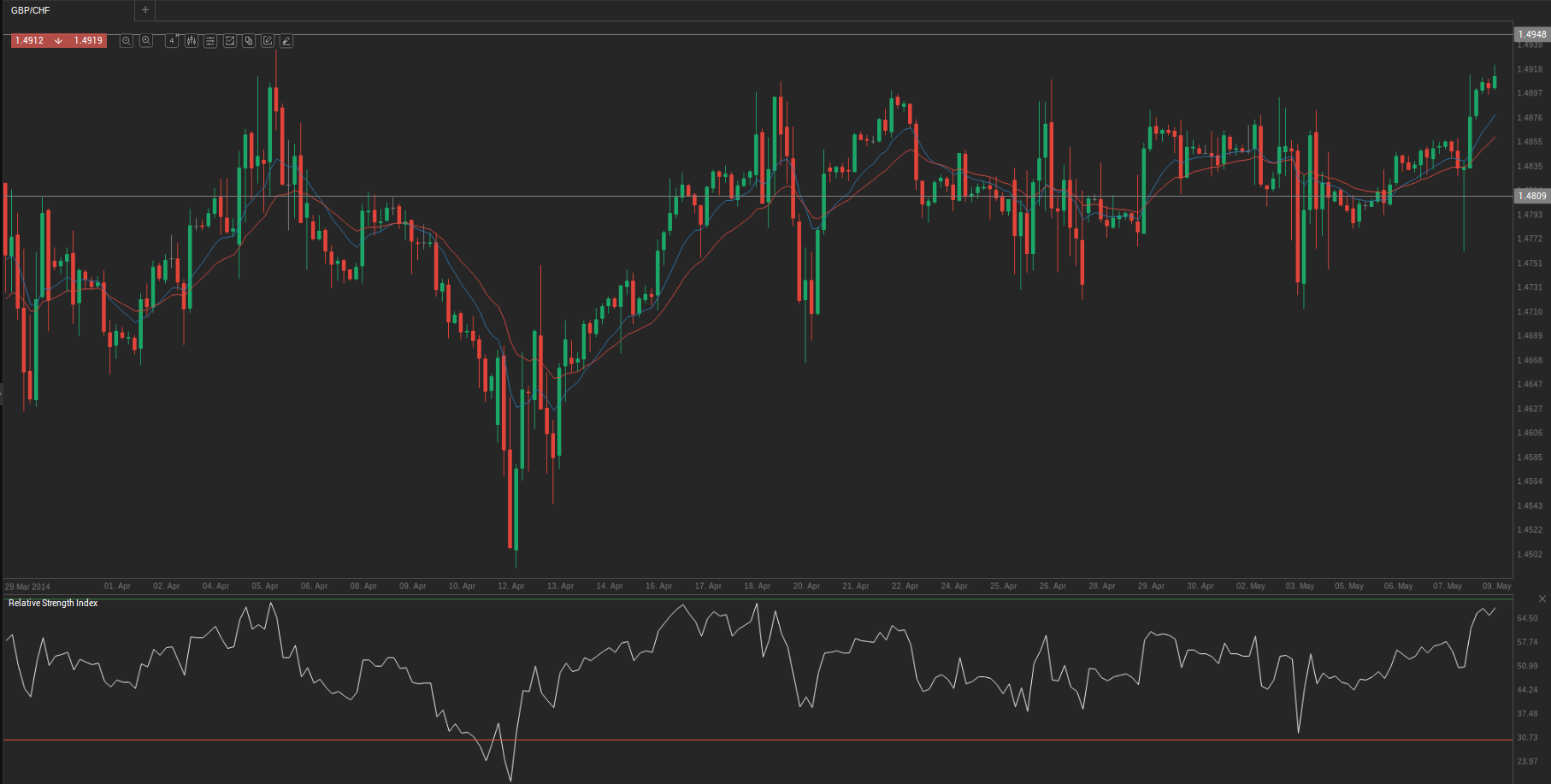
Task: Add a new chart tab
Action: [x=145, y=10]
